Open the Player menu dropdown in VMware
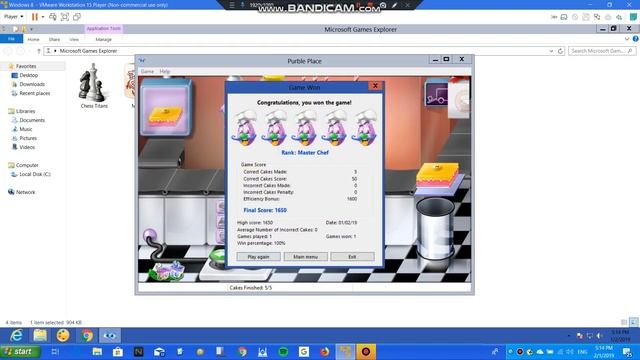The image size is (640, 360). [x=13, y=17]
